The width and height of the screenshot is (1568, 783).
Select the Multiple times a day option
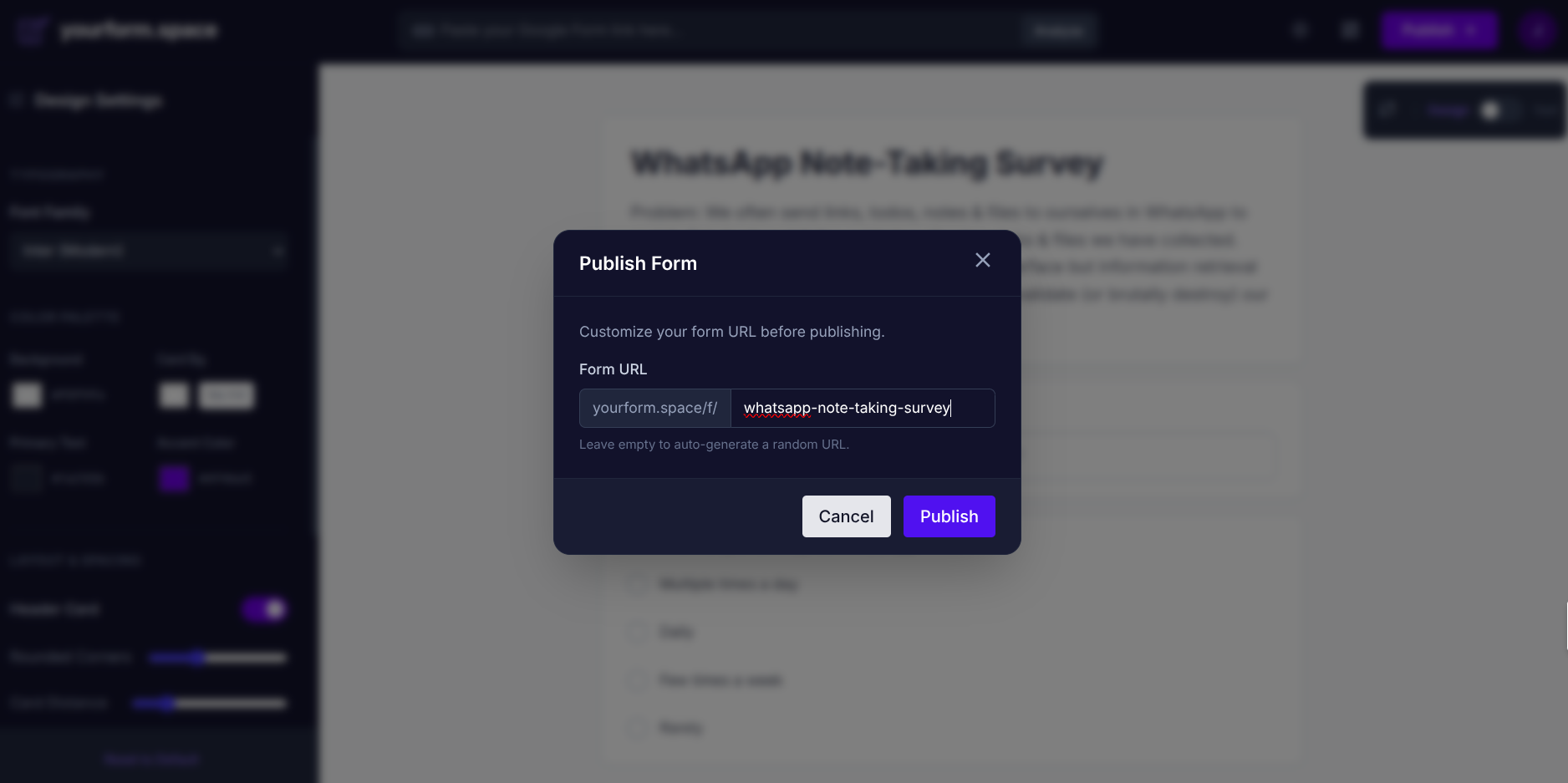point(636,584)
